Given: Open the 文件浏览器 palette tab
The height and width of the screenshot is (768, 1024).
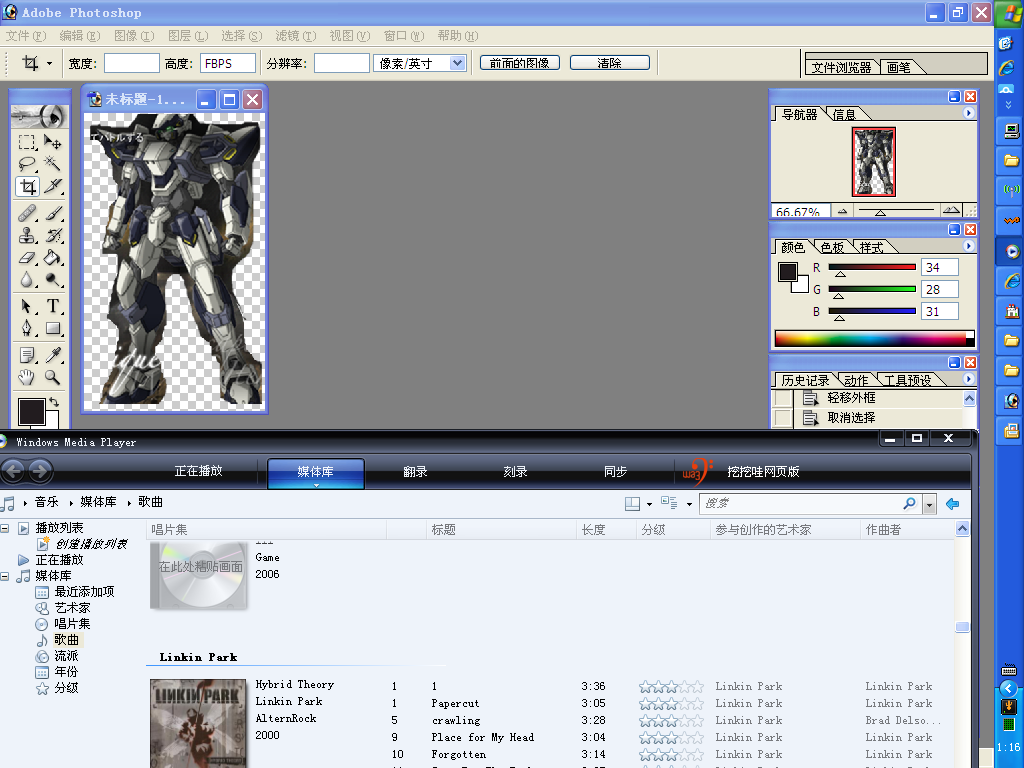Looking at the screenshot, I should pyautogui.click(x=842, y=67).
